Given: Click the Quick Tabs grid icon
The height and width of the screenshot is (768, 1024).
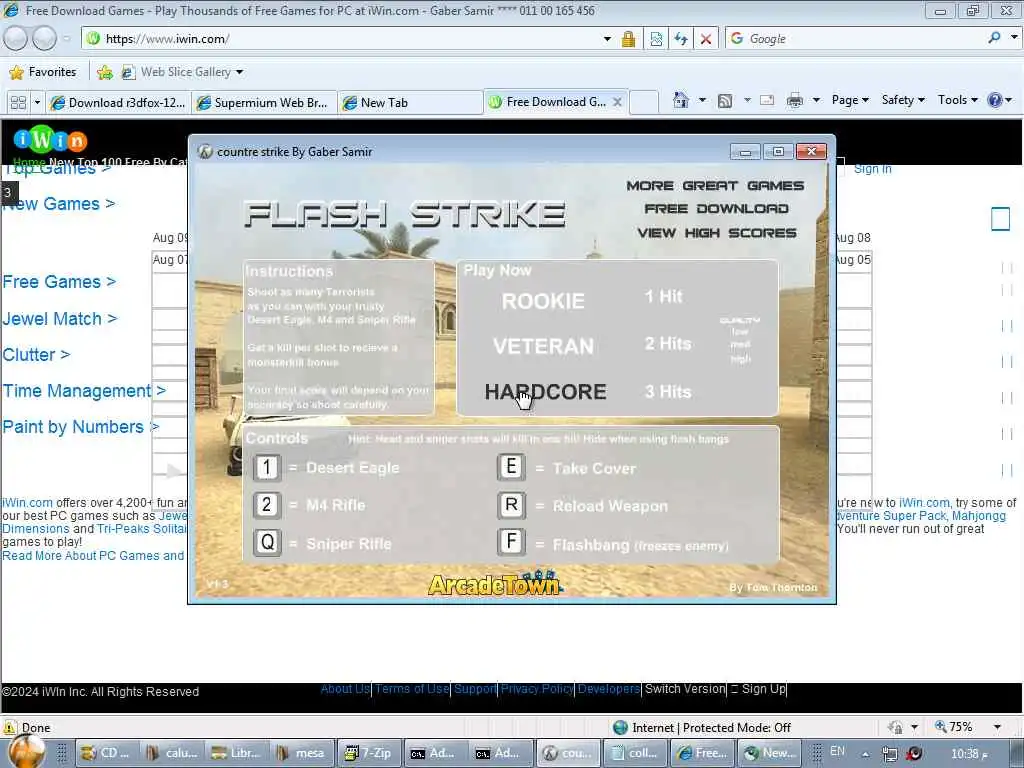Looking at the screenshot, I should click(18, 103).
